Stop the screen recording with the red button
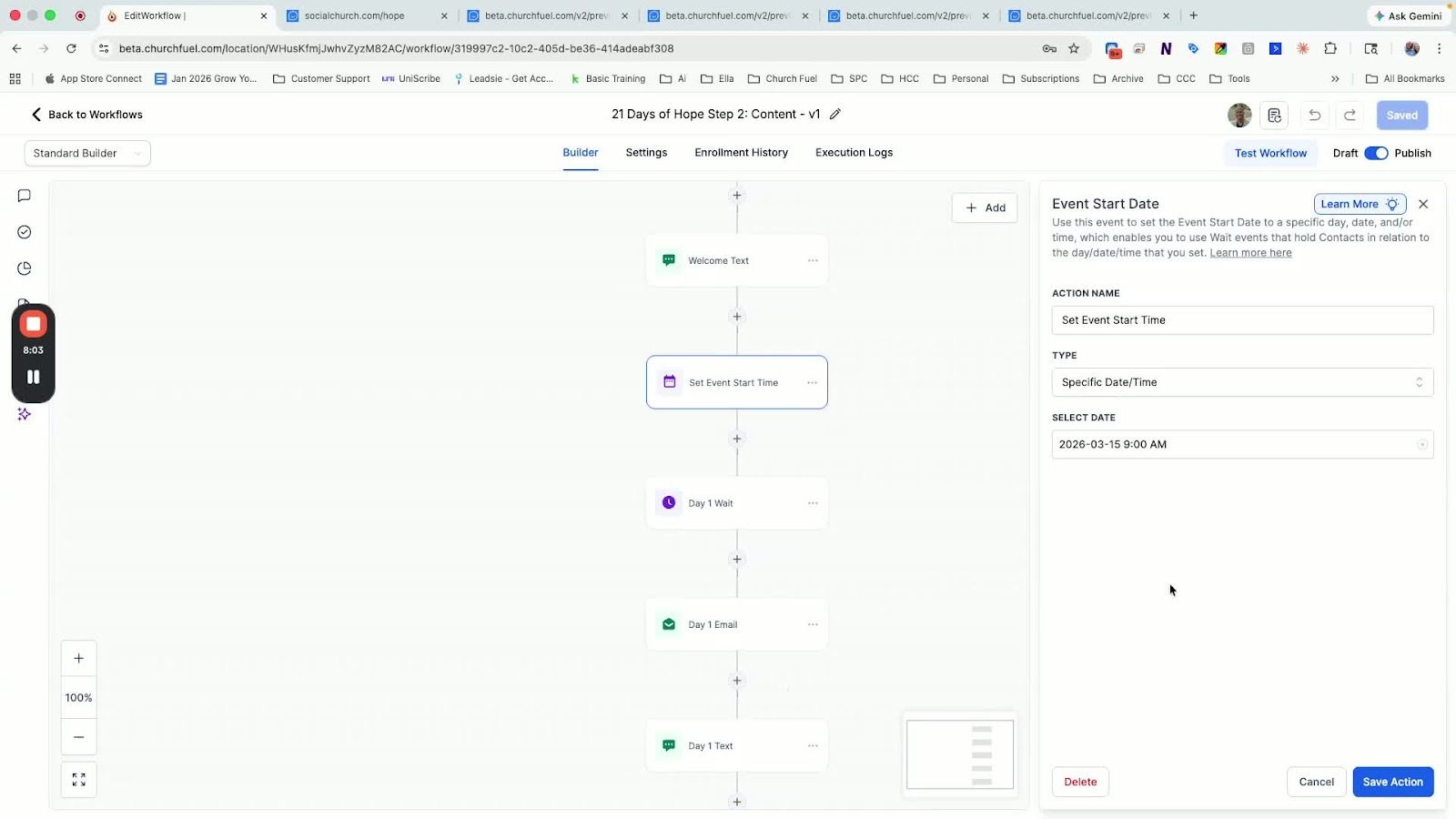Screen dimensions: 1456x819 [x=34, y=324]
